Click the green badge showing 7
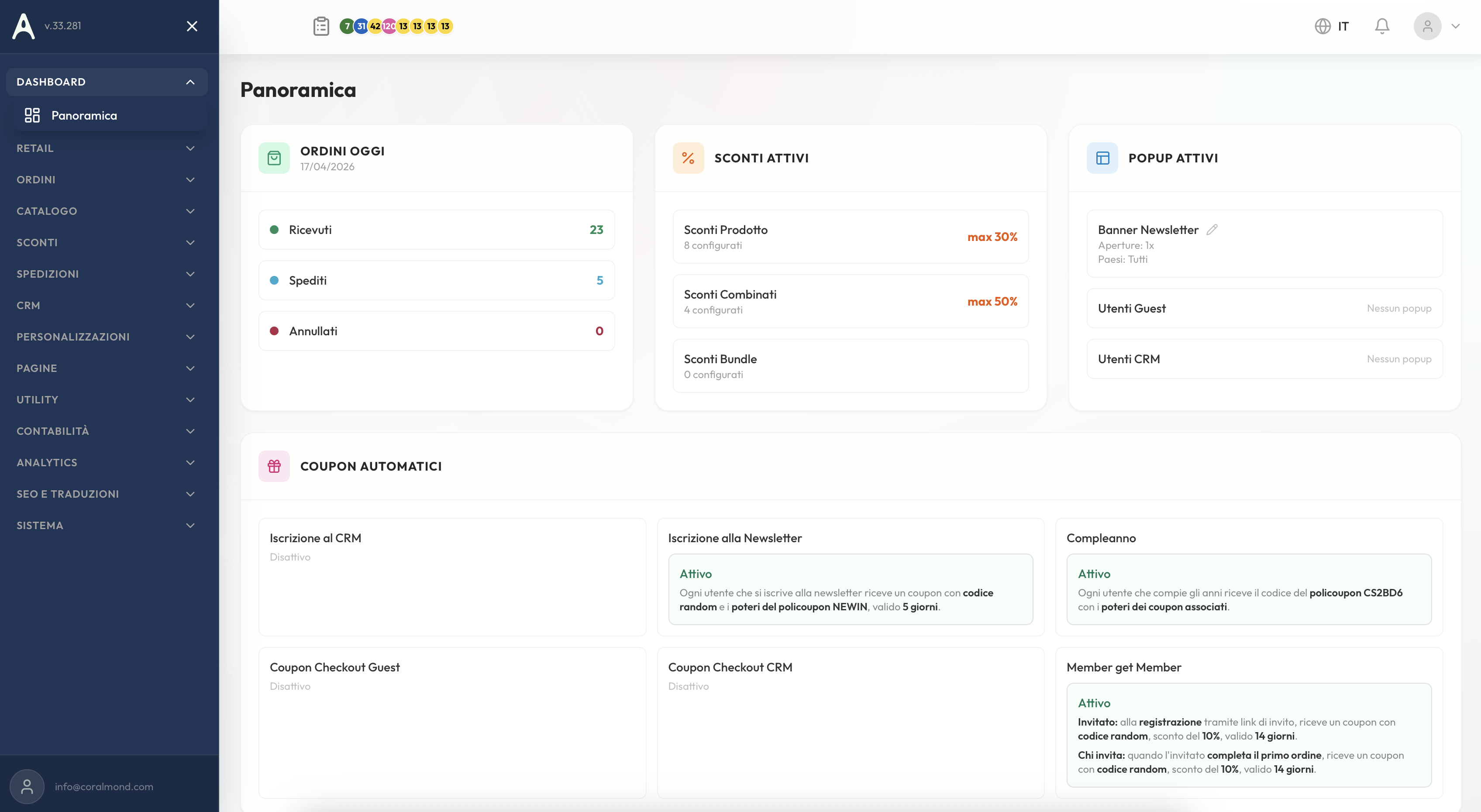Viewport: 1481px width, 812px height. pyautogui.click(x=347, y=26)
